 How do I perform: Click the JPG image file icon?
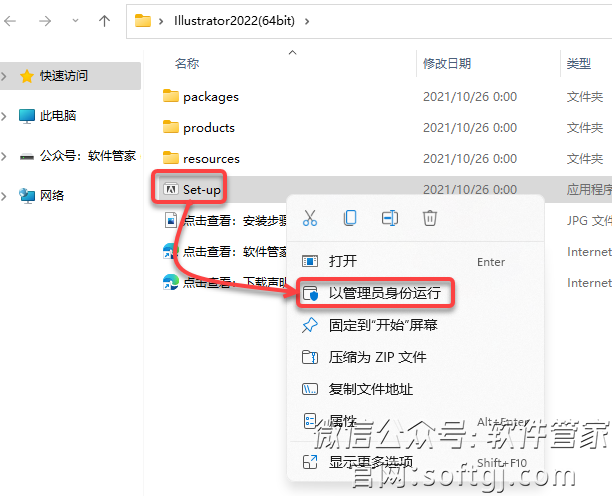coord(171,220)
